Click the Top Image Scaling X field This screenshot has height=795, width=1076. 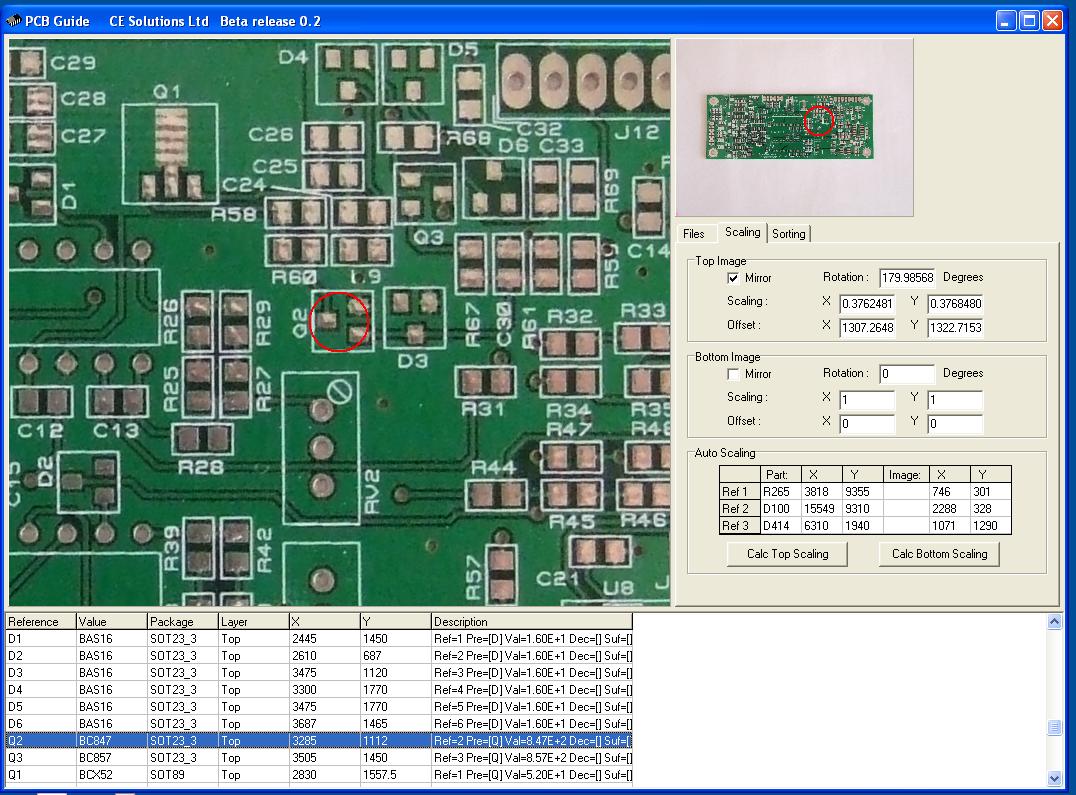click(x=866, y=304)
